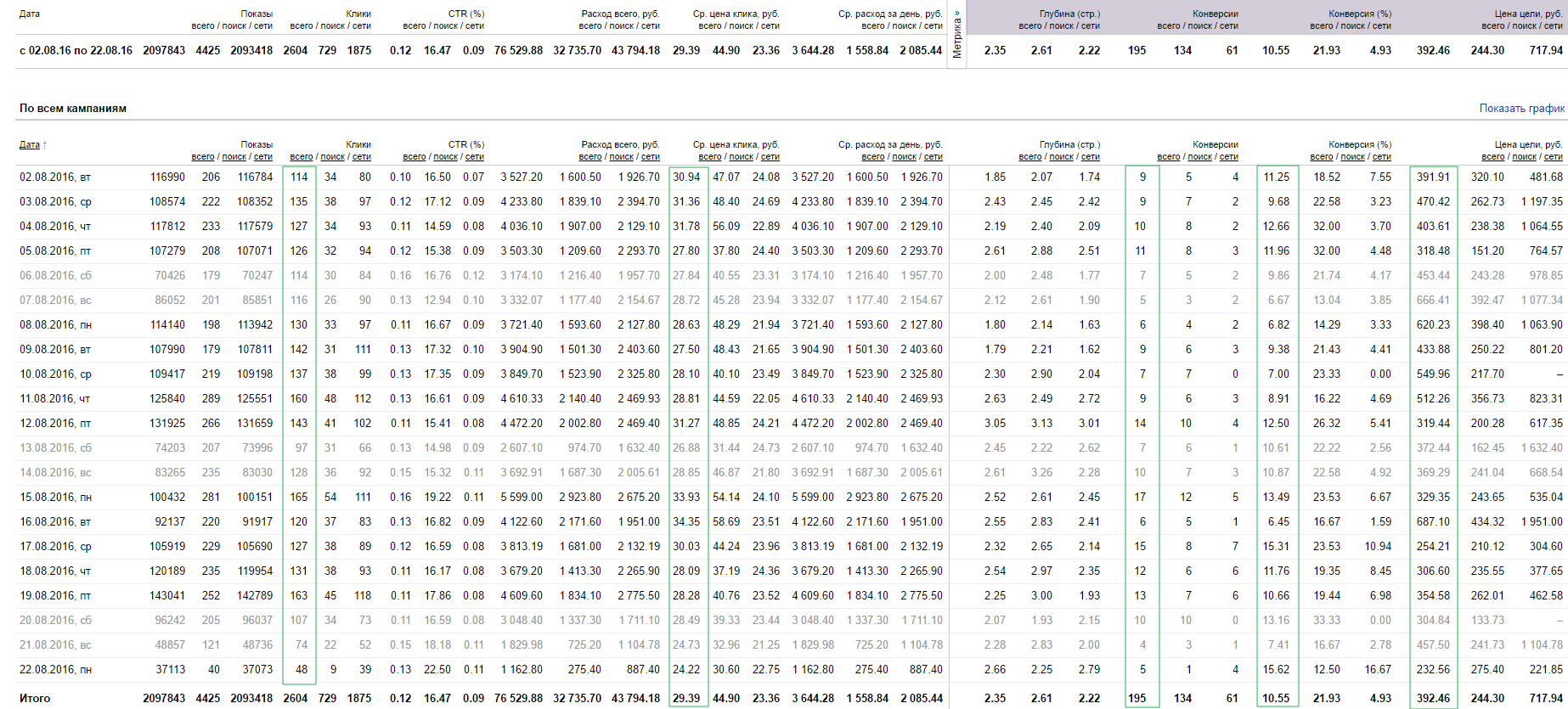Sort by Цена цели, руб. поиск link, campaigns table
1568x709 pixels.
(1525, 157)
